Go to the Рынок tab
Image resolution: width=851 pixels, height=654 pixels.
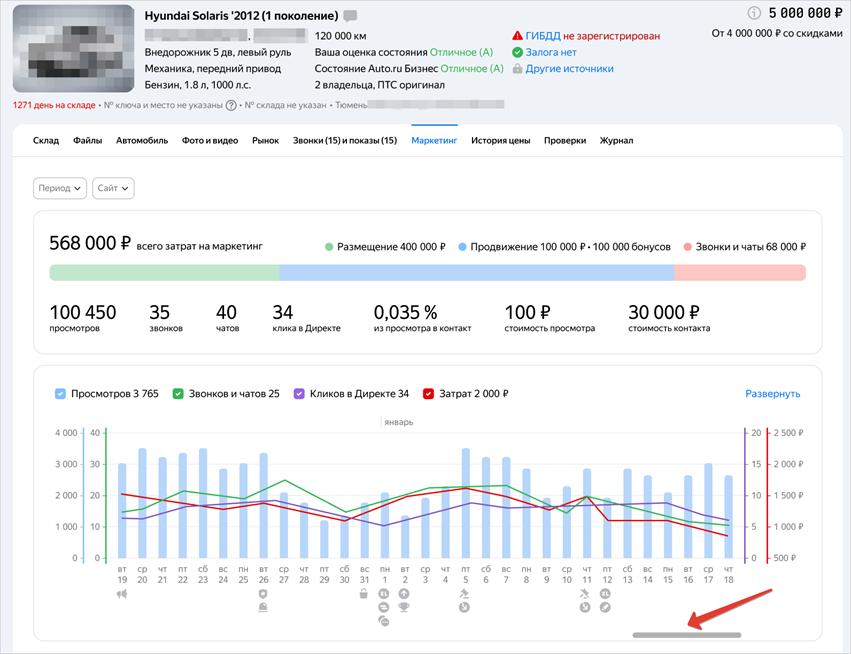pyautogui.click(x=265, y=141)
